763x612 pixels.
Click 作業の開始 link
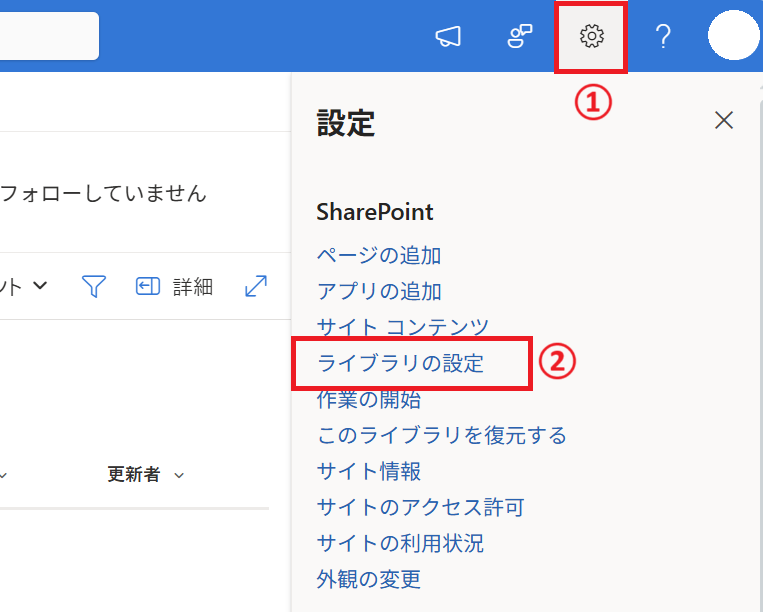368,399
